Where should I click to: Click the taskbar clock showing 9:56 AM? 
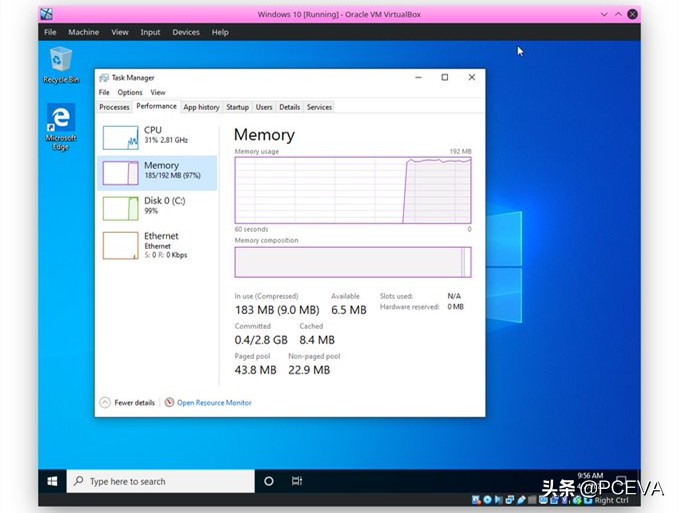coord(590,476)
